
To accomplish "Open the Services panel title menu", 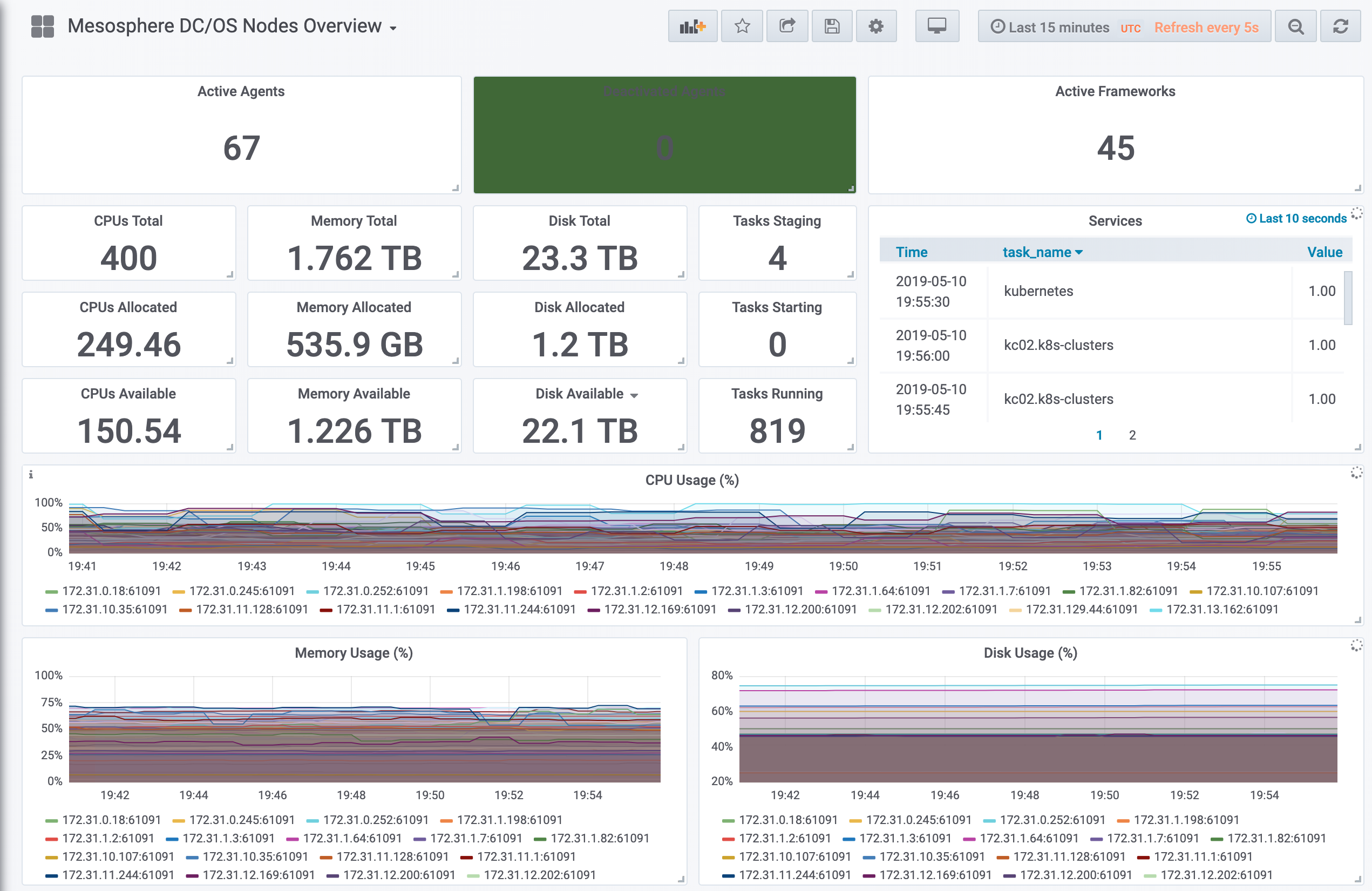I will click(1115, 221).
